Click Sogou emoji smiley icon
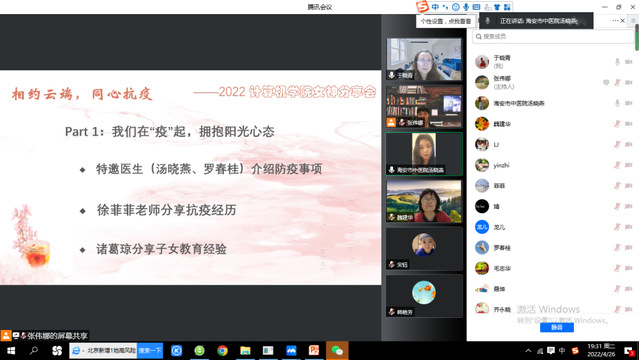639x360 pixels. tap(456, 7)
